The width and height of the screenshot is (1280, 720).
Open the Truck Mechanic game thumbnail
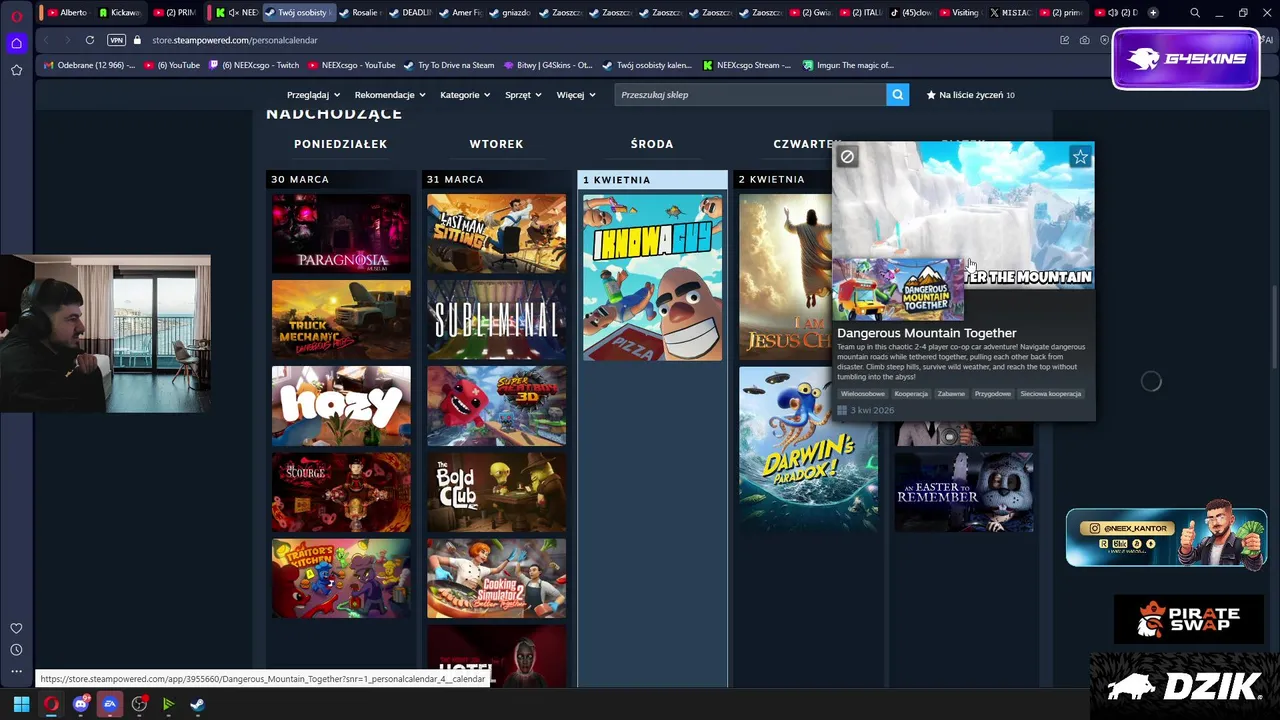(x=341, y=319)
